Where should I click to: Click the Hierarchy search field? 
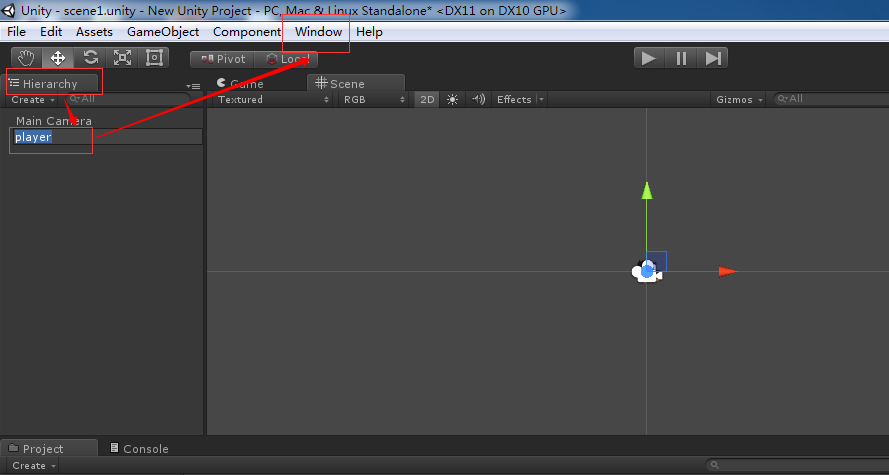127,99
